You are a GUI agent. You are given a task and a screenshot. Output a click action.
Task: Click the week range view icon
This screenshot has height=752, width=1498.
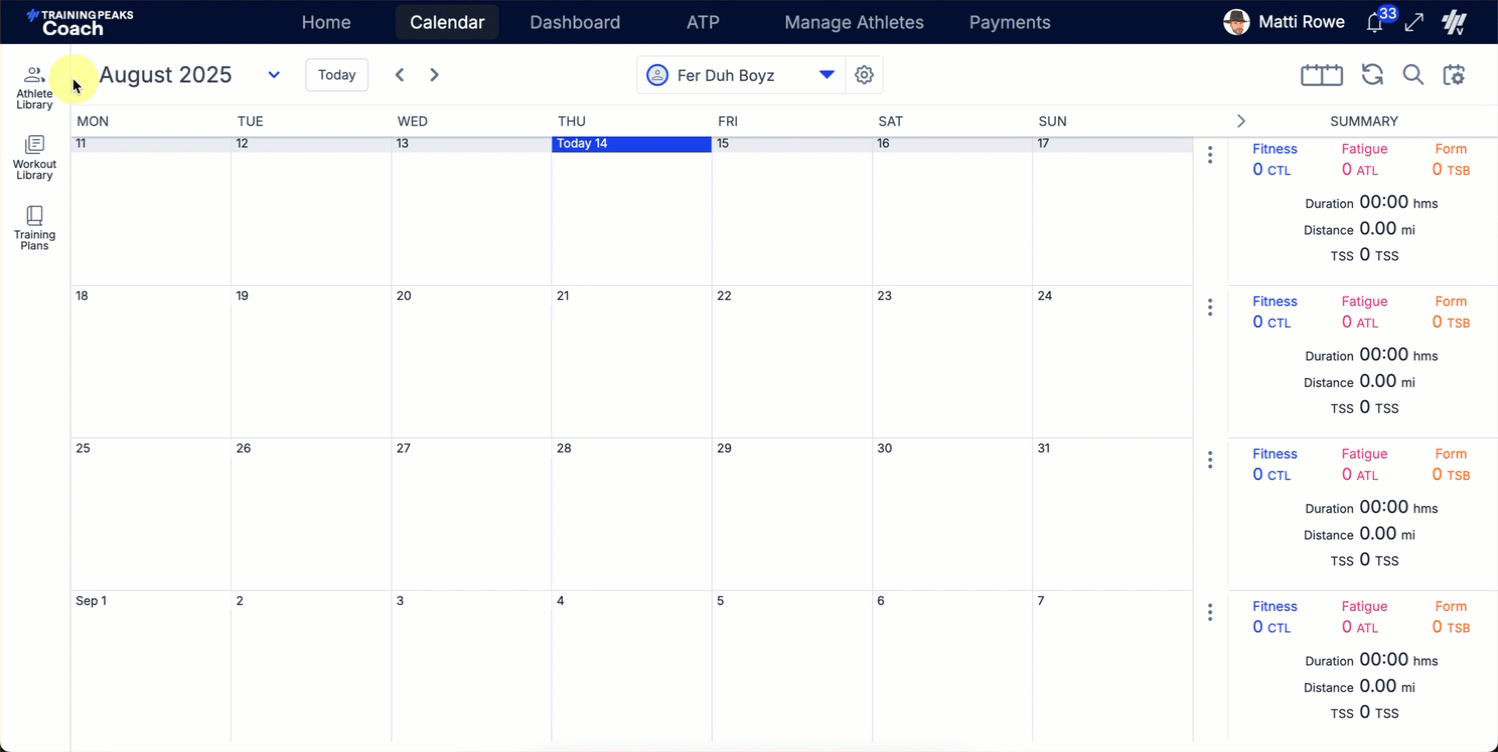(x=1321, y=75)
